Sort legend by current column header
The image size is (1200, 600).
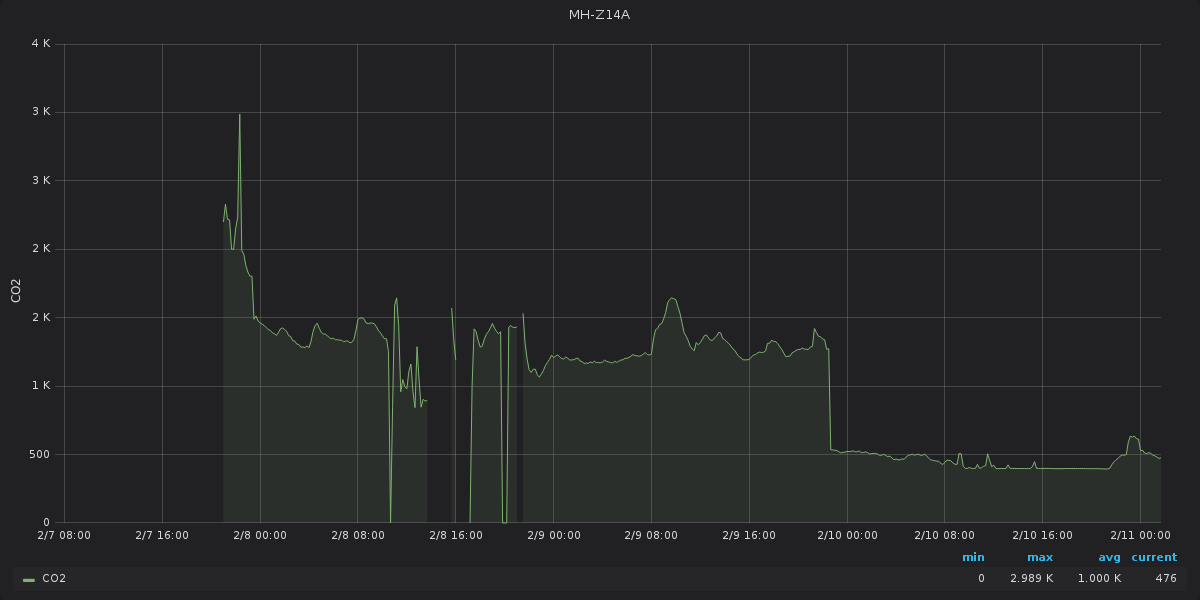coord(1154,557)
